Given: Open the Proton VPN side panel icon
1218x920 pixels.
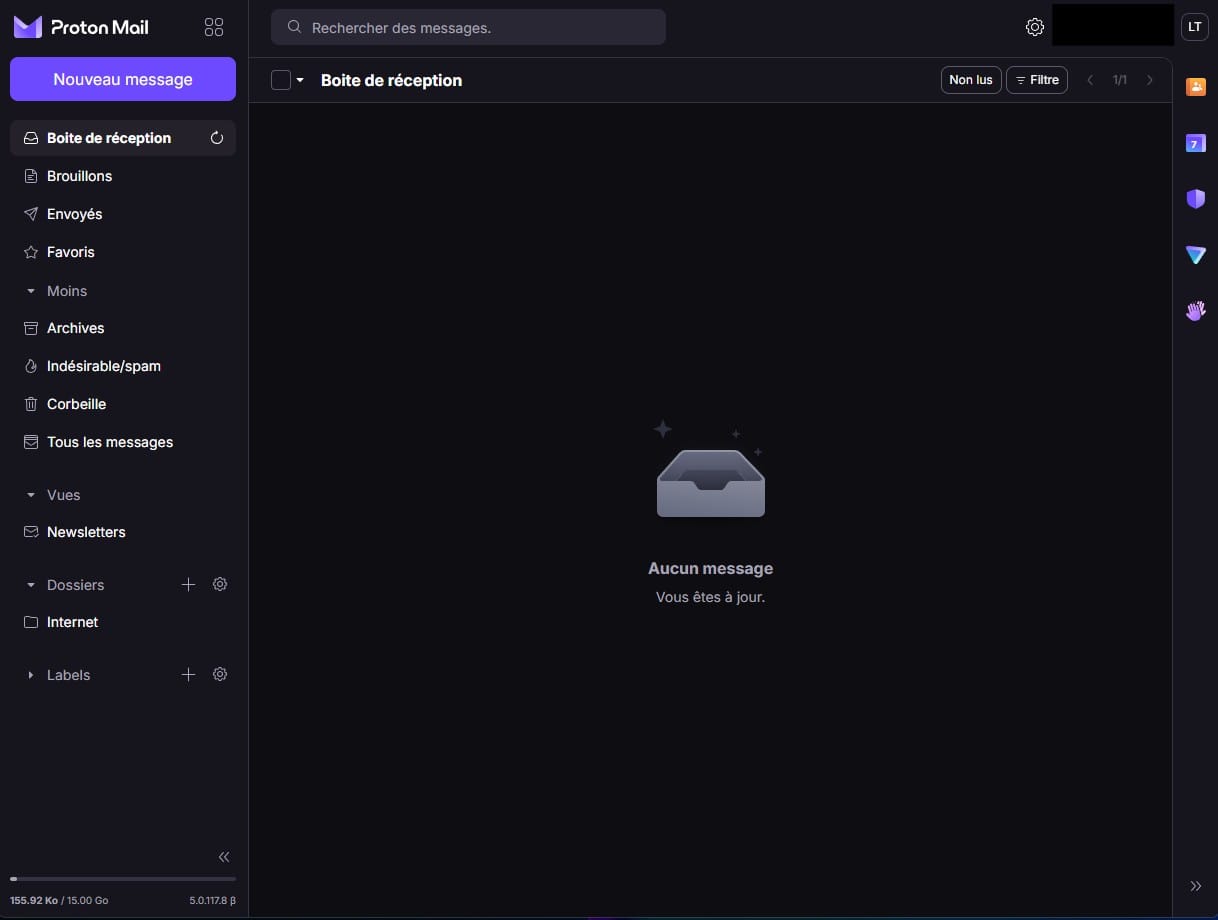Looking at the screenshot, I should coord(1196,255).
